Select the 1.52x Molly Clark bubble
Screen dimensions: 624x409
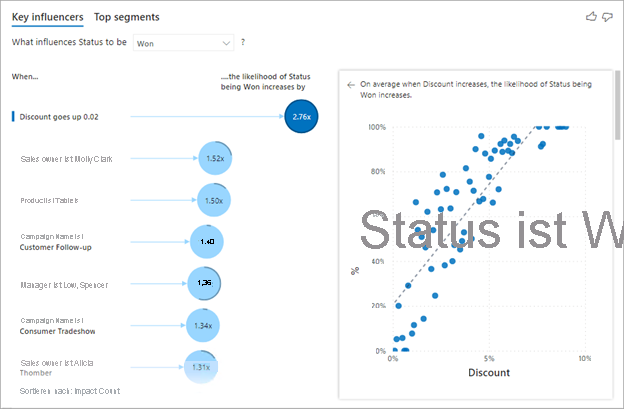click(215, 158)
